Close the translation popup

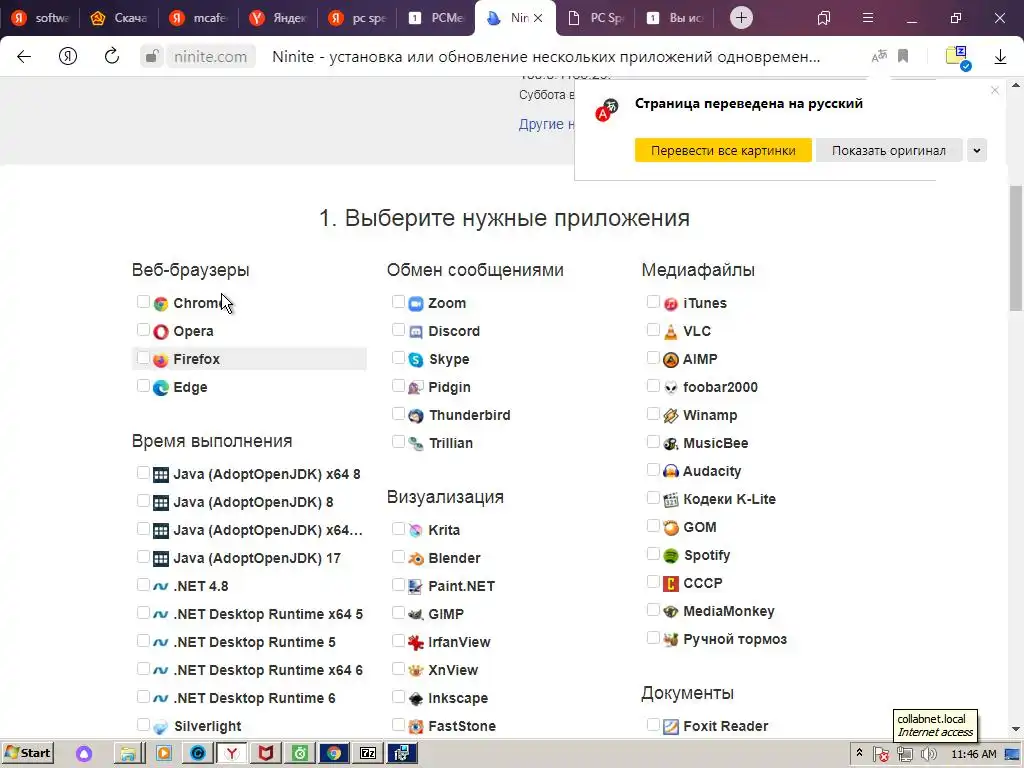click(x=995, y=90)
